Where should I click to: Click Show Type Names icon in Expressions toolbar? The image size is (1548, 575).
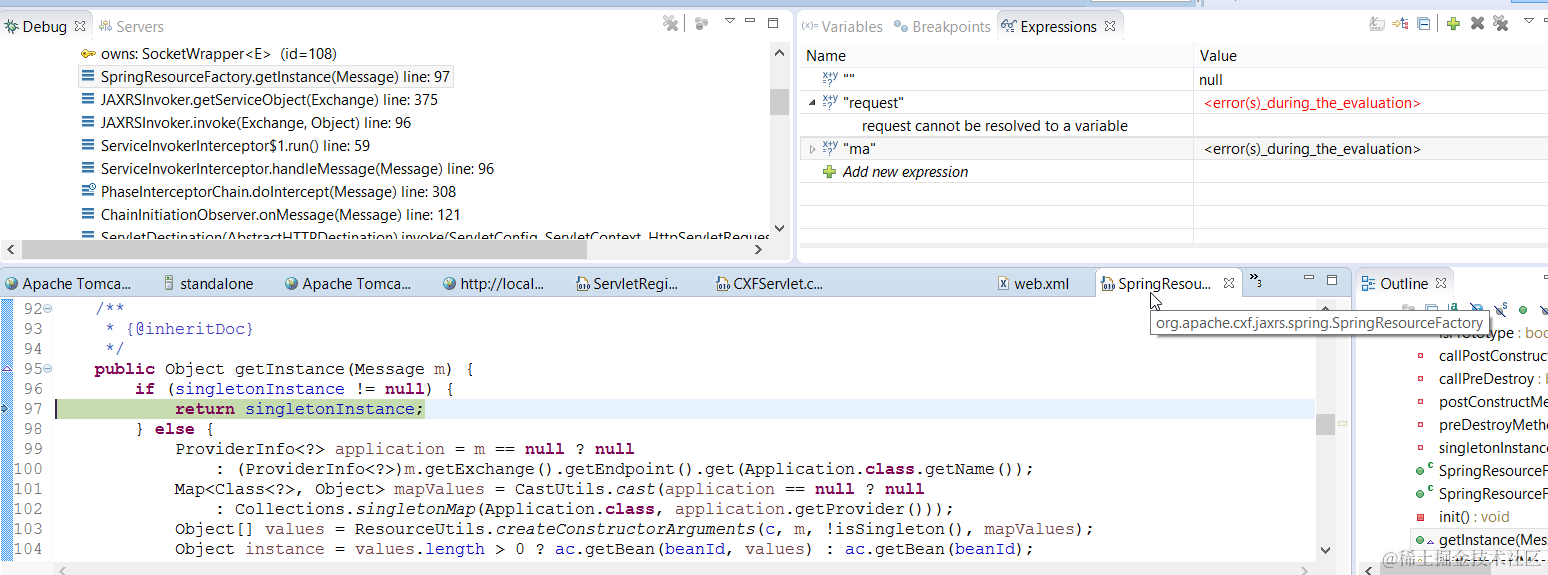pos(1377,23)
